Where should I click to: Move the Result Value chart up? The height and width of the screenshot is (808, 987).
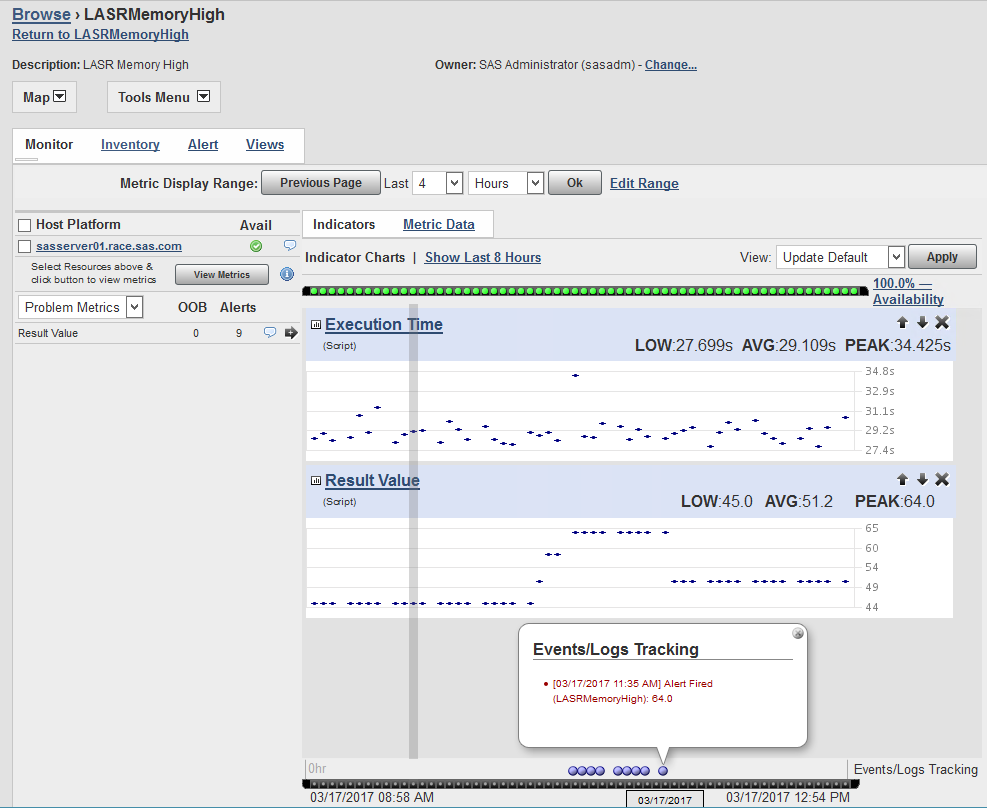click(902, 479)
